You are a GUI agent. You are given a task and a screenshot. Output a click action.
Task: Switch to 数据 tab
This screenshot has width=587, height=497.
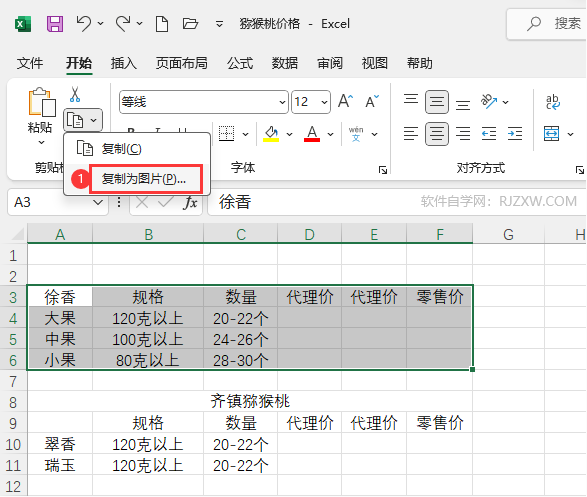tap(285, 63)
